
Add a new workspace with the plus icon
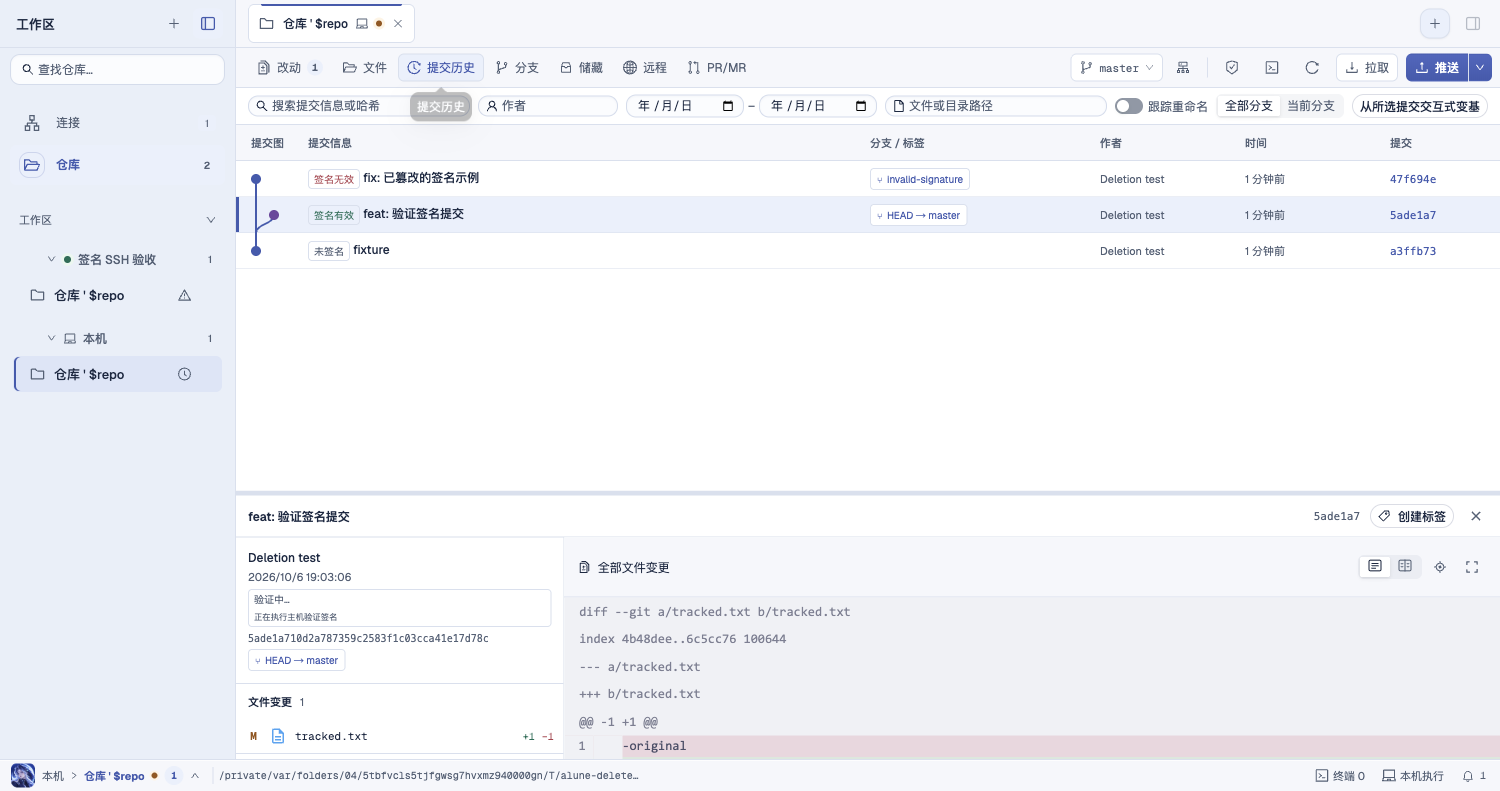pyautogui.click(x=174, y=23)
